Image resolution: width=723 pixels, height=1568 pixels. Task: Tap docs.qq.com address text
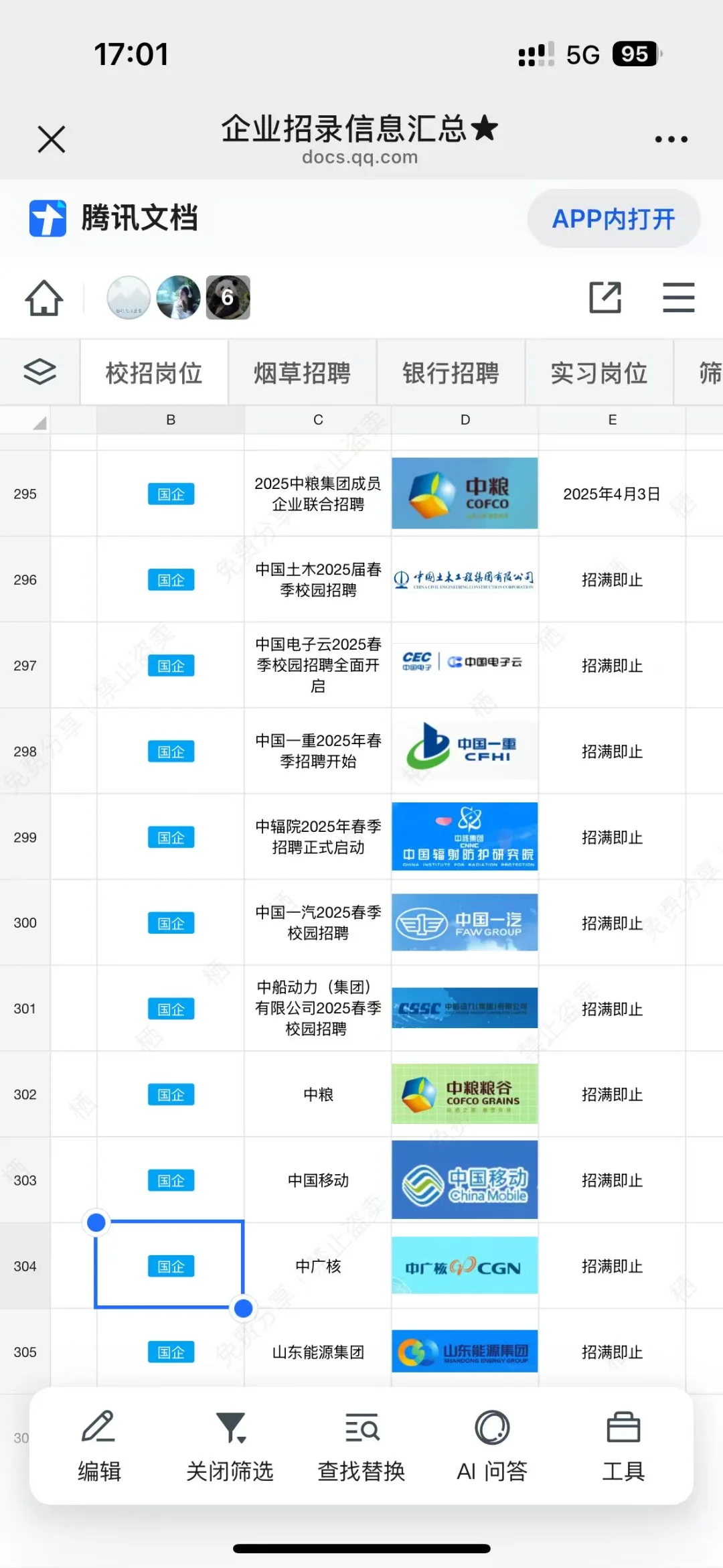pos(360,157)
